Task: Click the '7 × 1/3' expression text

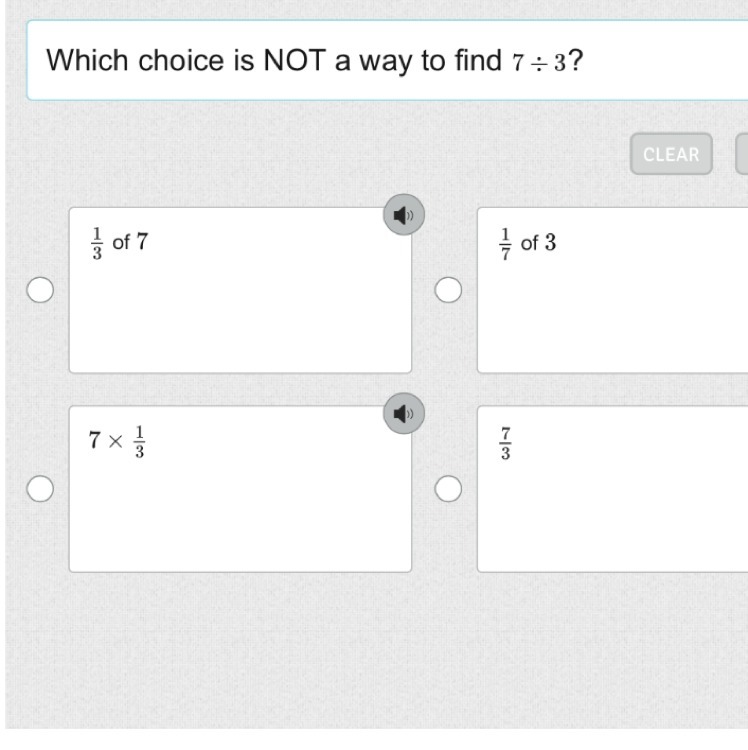Action: click(117, 440)
